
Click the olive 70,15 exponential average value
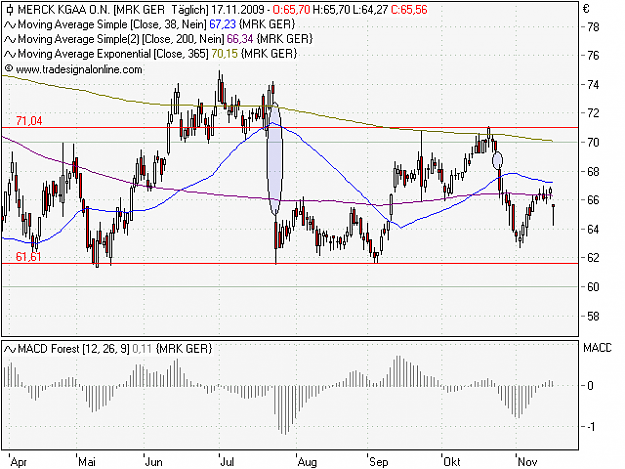click(x=224, y=54)
